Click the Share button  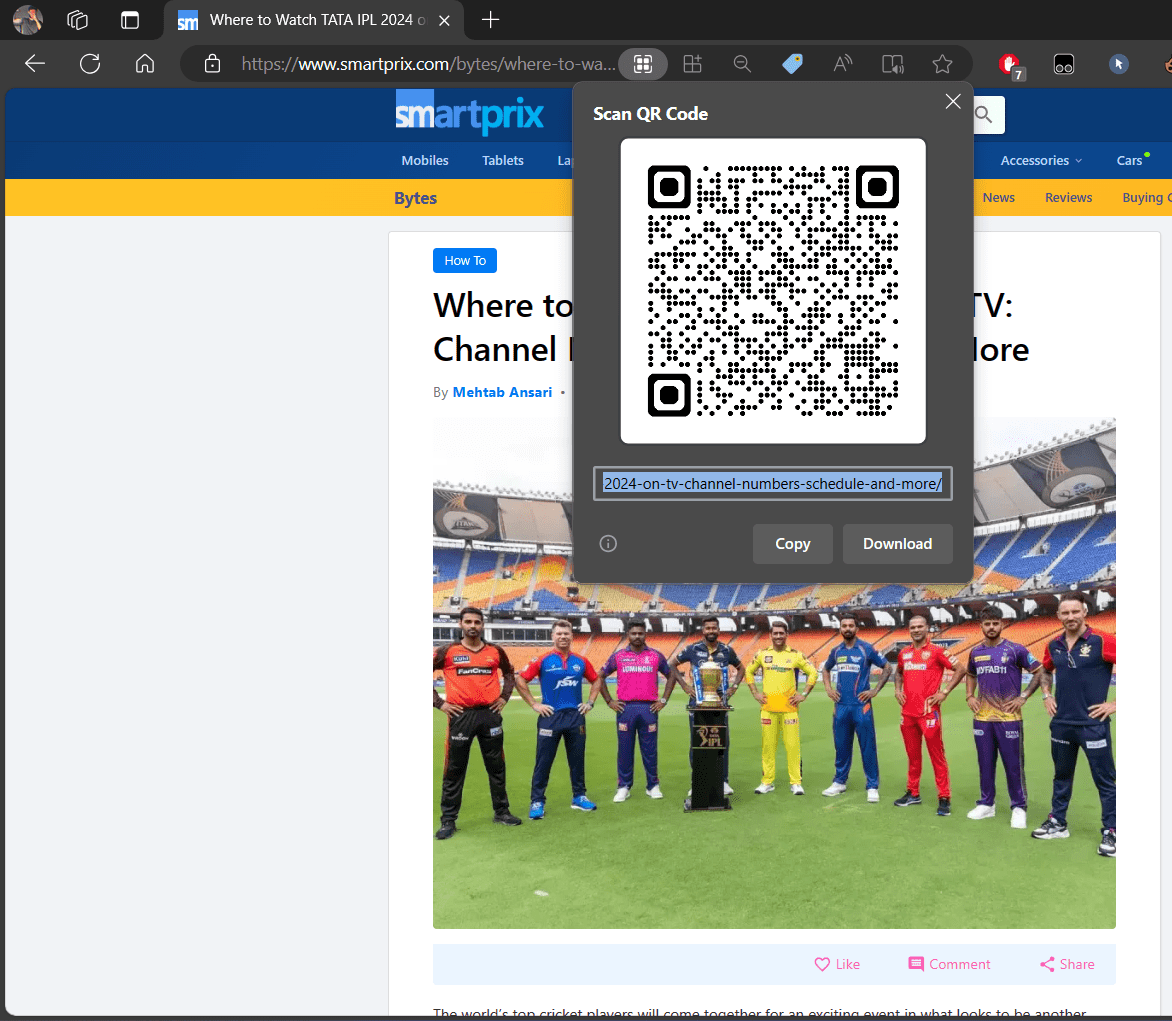(1067, 964)
